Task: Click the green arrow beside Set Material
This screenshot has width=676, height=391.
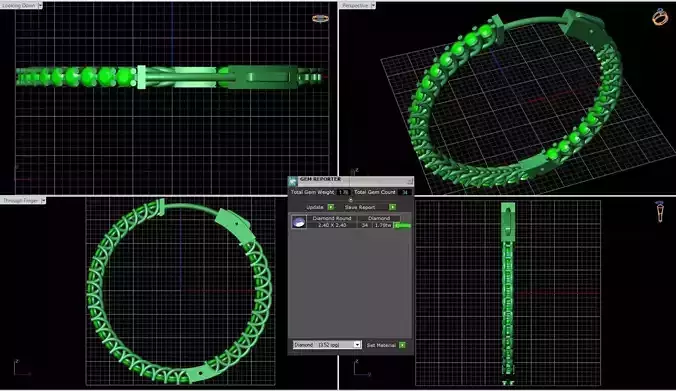Action: tap(402, 345)
